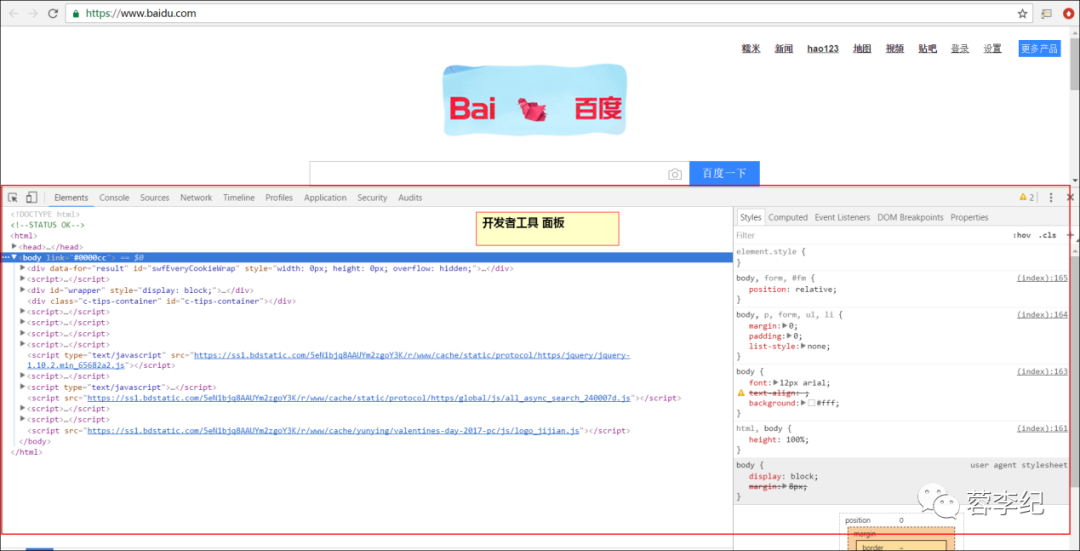Screen dimensions: 1080x551
Task: Switch to the Elements tab
Action: pyautogui.click(x=71, y=198)
